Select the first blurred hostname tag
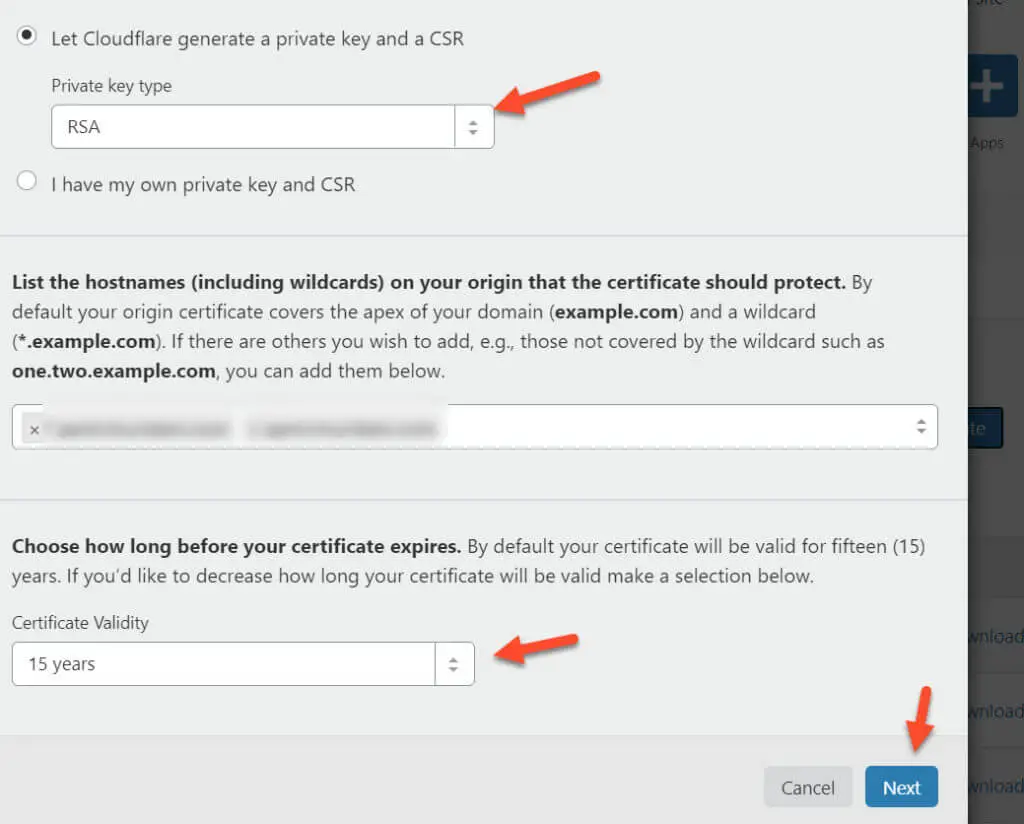Viewport: 1024px width, 824px height. (141, 429)
